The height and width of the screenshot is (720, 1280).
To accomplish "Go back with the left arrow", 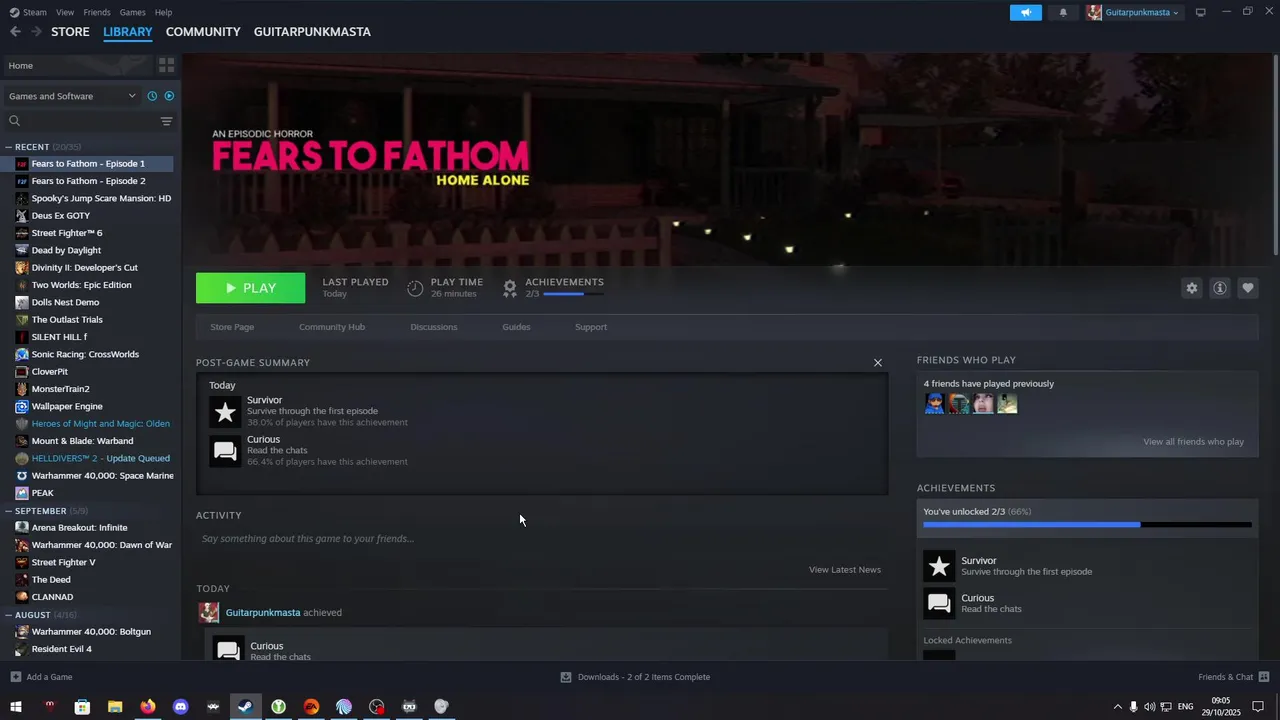I will point(15,32).
